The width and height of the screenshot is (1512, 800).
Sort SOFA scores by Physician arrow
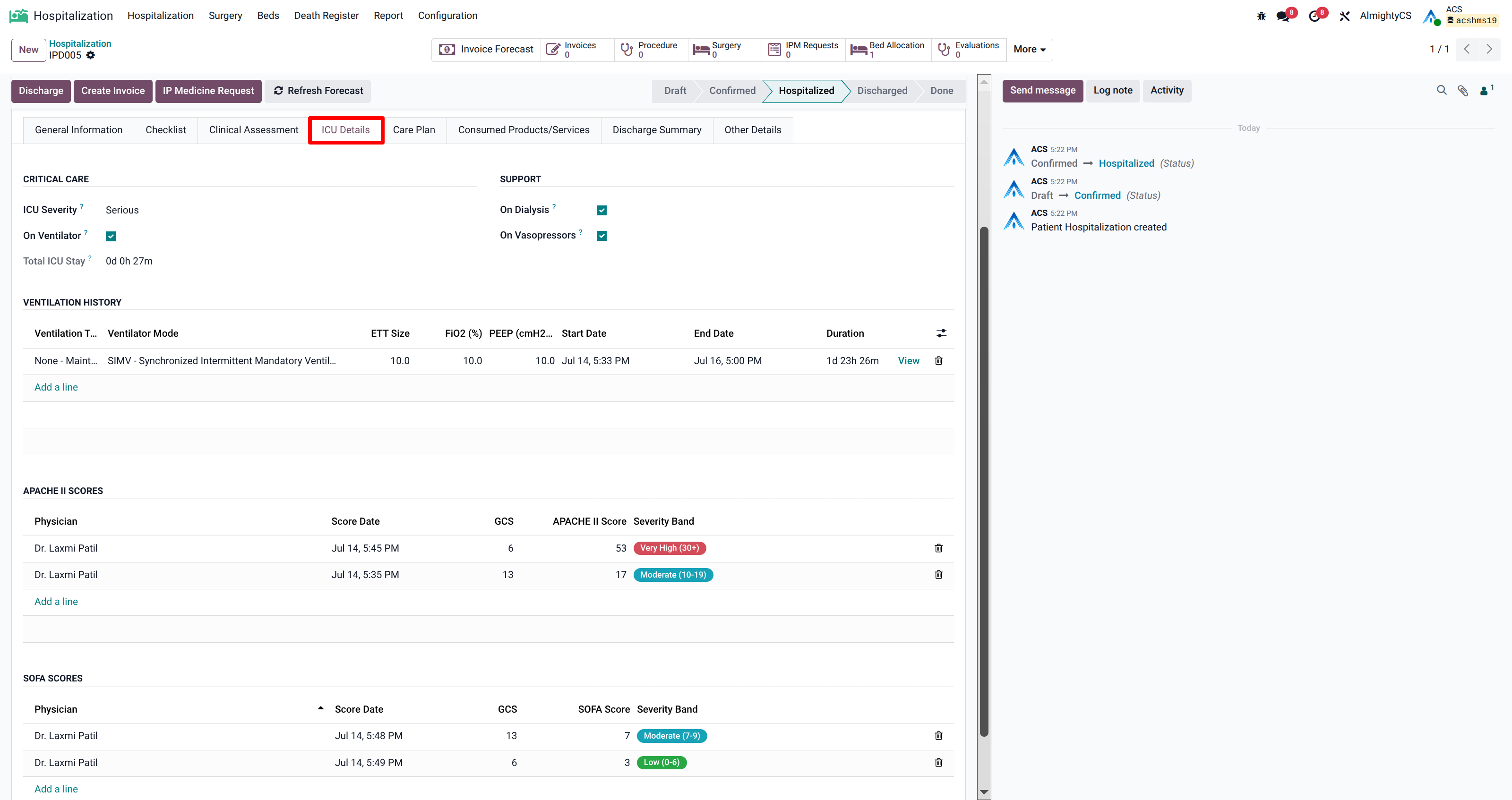[320, 708]
